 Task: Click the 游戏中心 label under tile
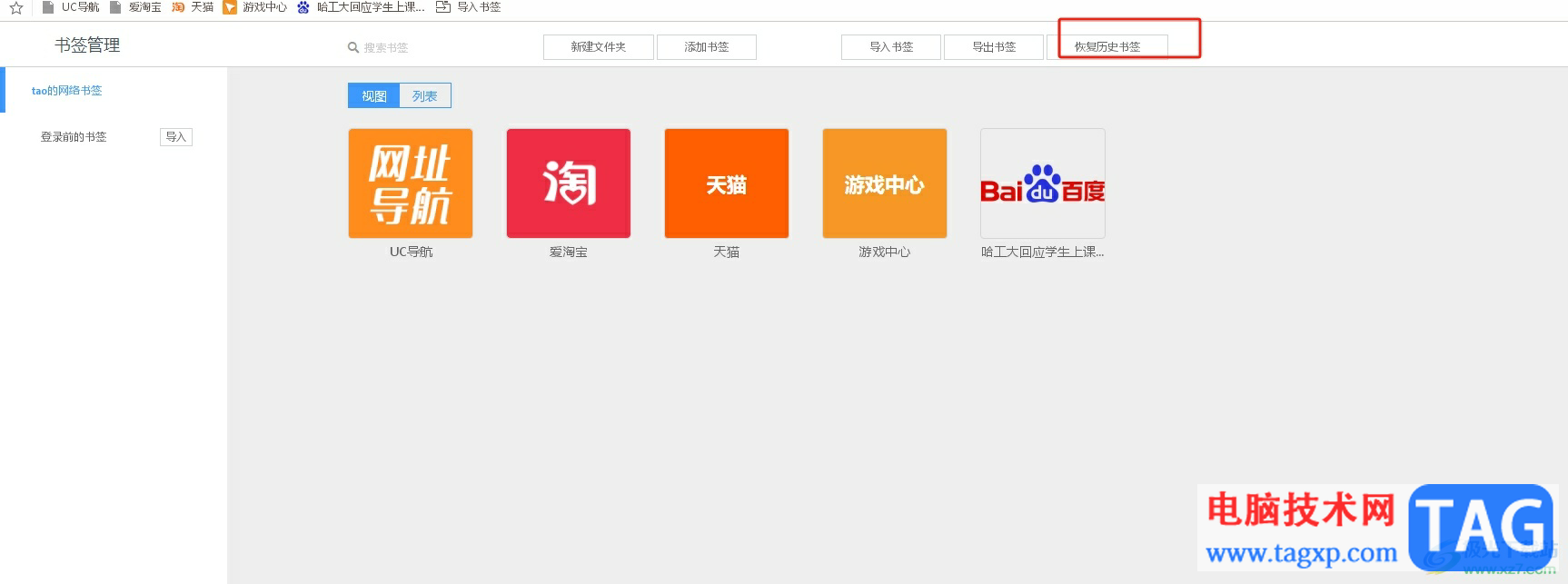click(x=885, y=252)
